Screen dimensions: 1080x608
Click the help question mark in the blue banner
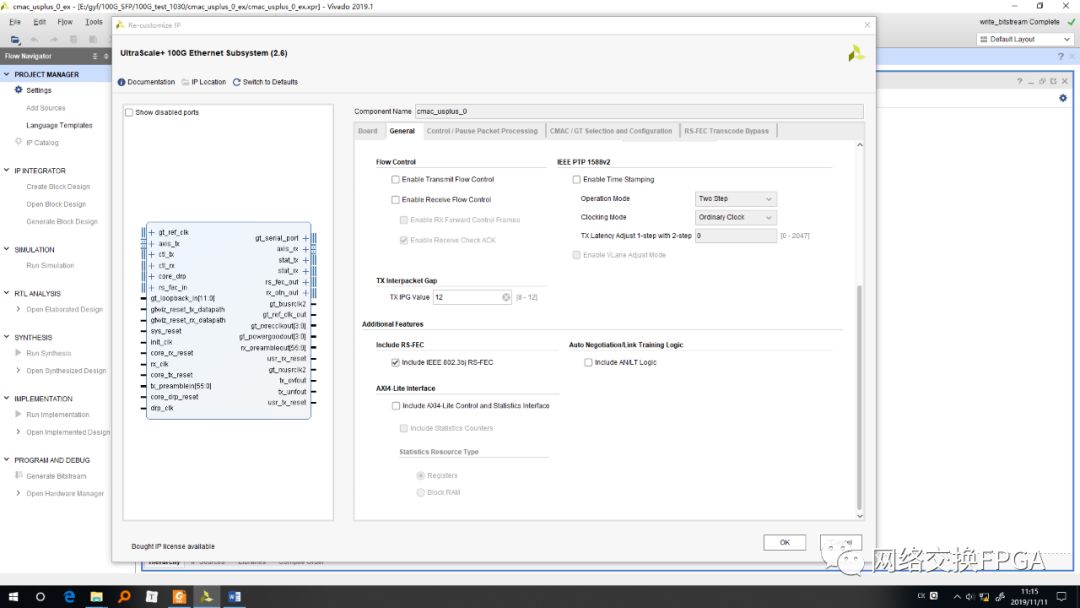(1061, 56)
